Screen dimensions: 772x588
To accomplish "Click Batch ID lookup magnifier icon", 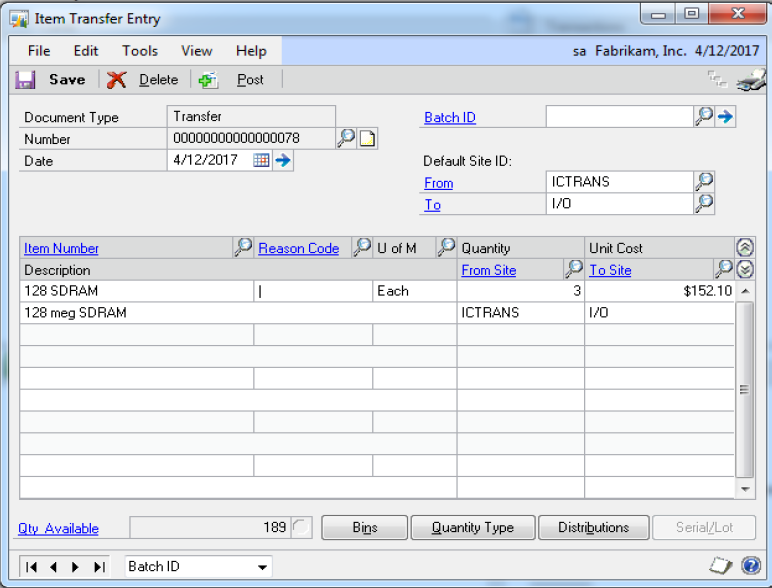I will click(704, 117).
